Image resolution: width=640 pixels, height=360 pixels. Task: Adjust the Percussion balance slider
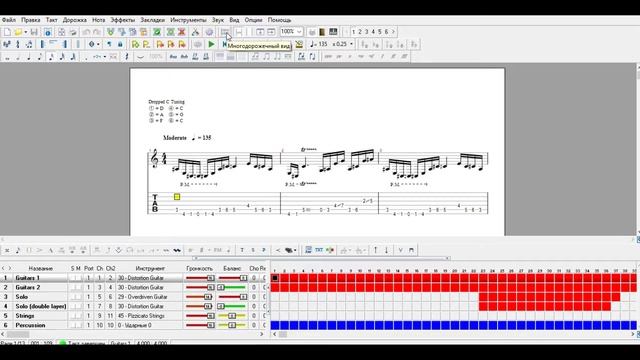coord(232,325)
